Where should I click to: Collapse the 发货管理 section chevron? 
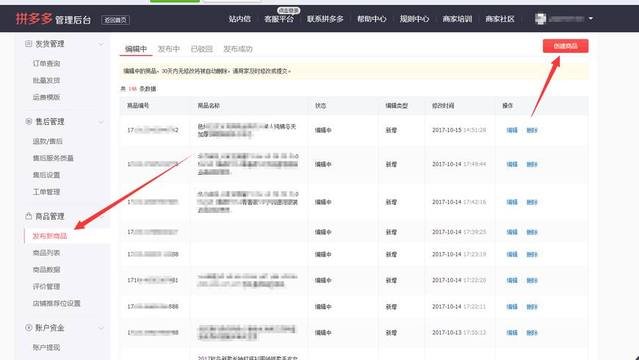(x=101, y=44)
